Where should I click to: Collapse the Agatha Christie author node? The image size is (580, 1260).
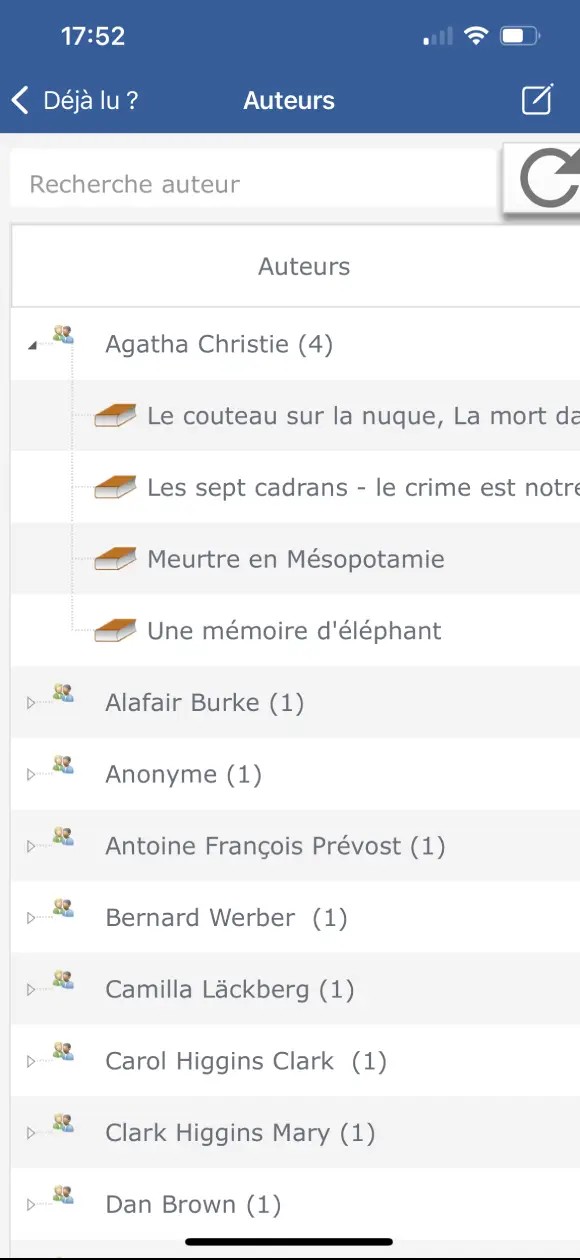tap(31, 345)
